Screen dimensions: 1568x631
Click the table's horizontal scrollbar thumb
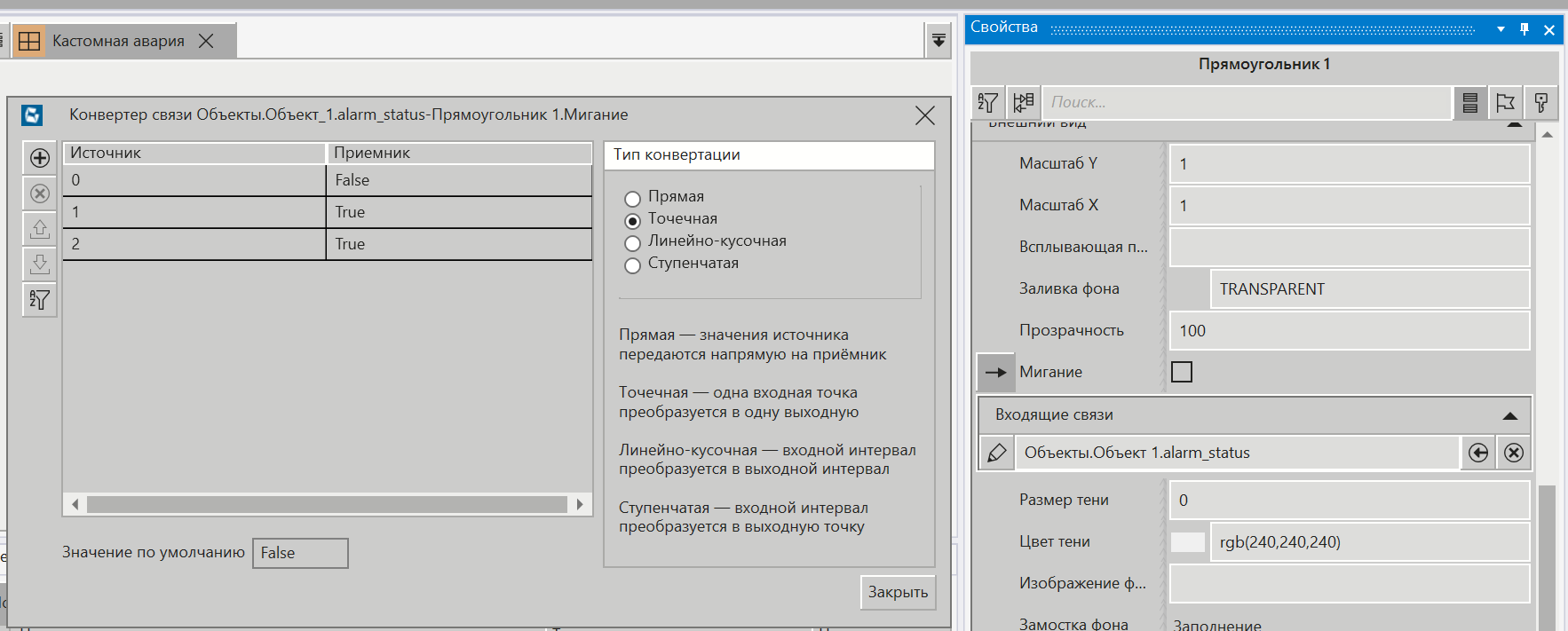tap(327, 504)
